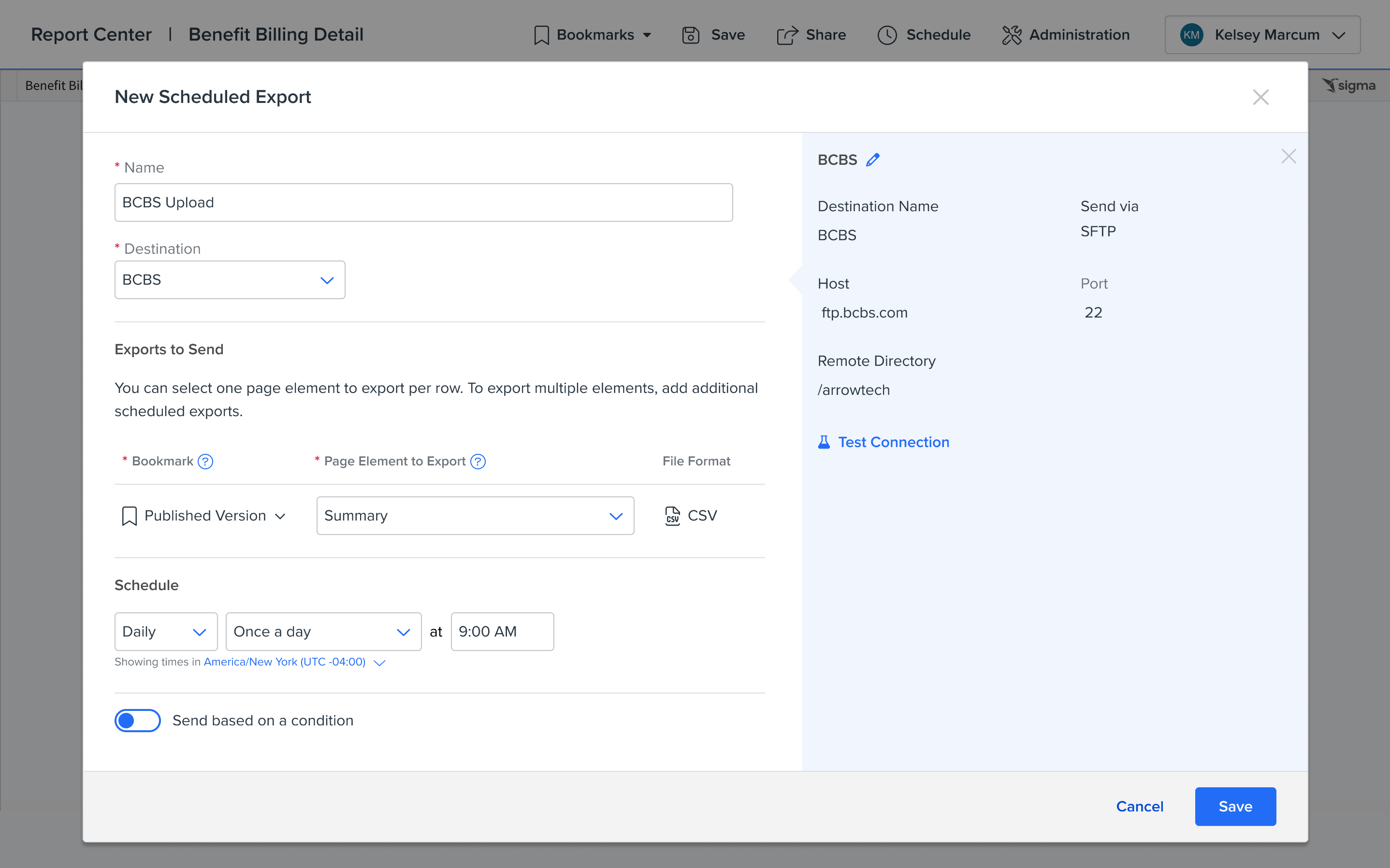Click the Cancel link
This screenshot has height=868, width=1390.
[x=1139, y=806]
